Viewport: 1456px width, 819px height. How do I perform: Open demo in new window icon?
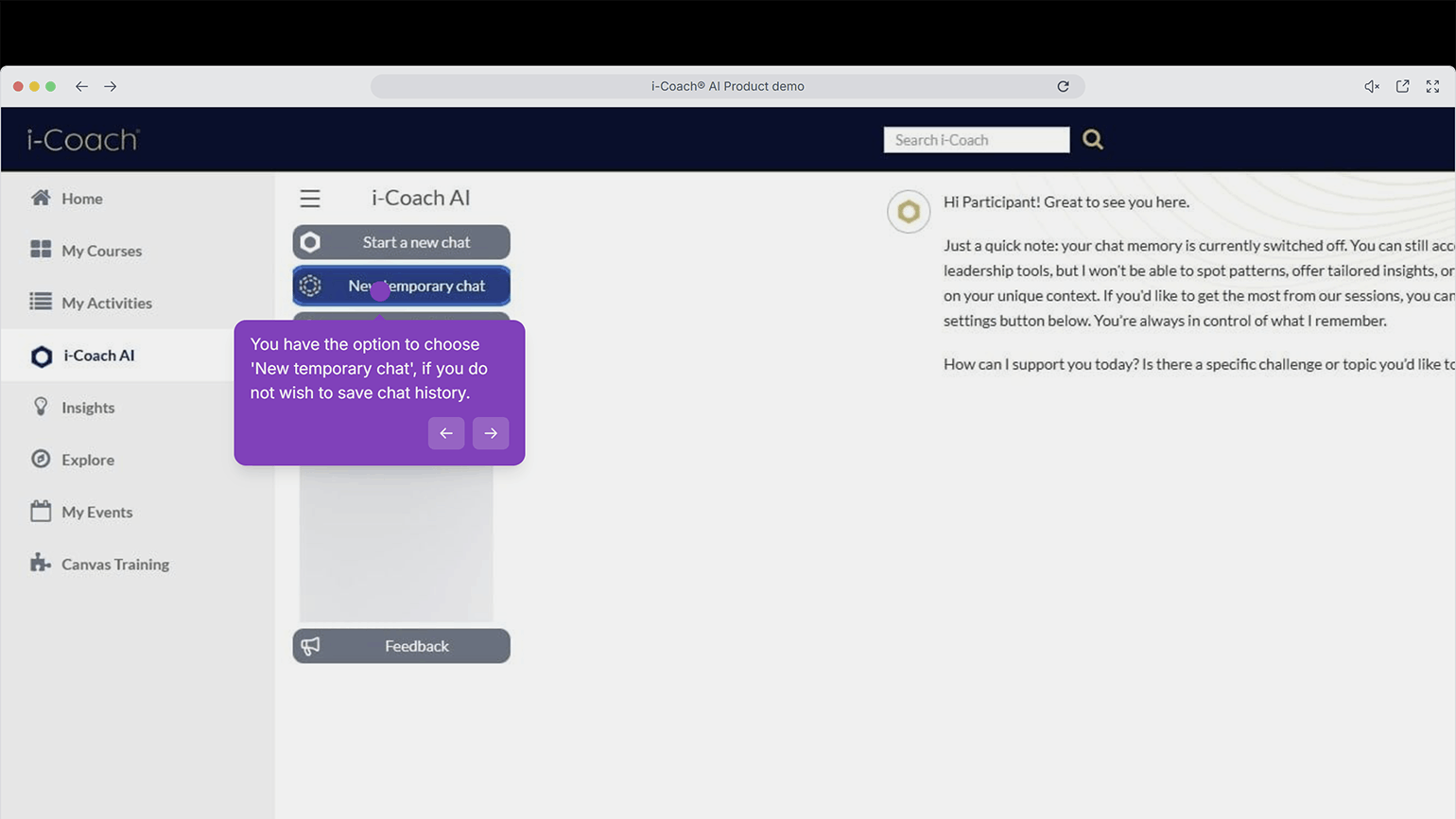[x=1402, y=86]
